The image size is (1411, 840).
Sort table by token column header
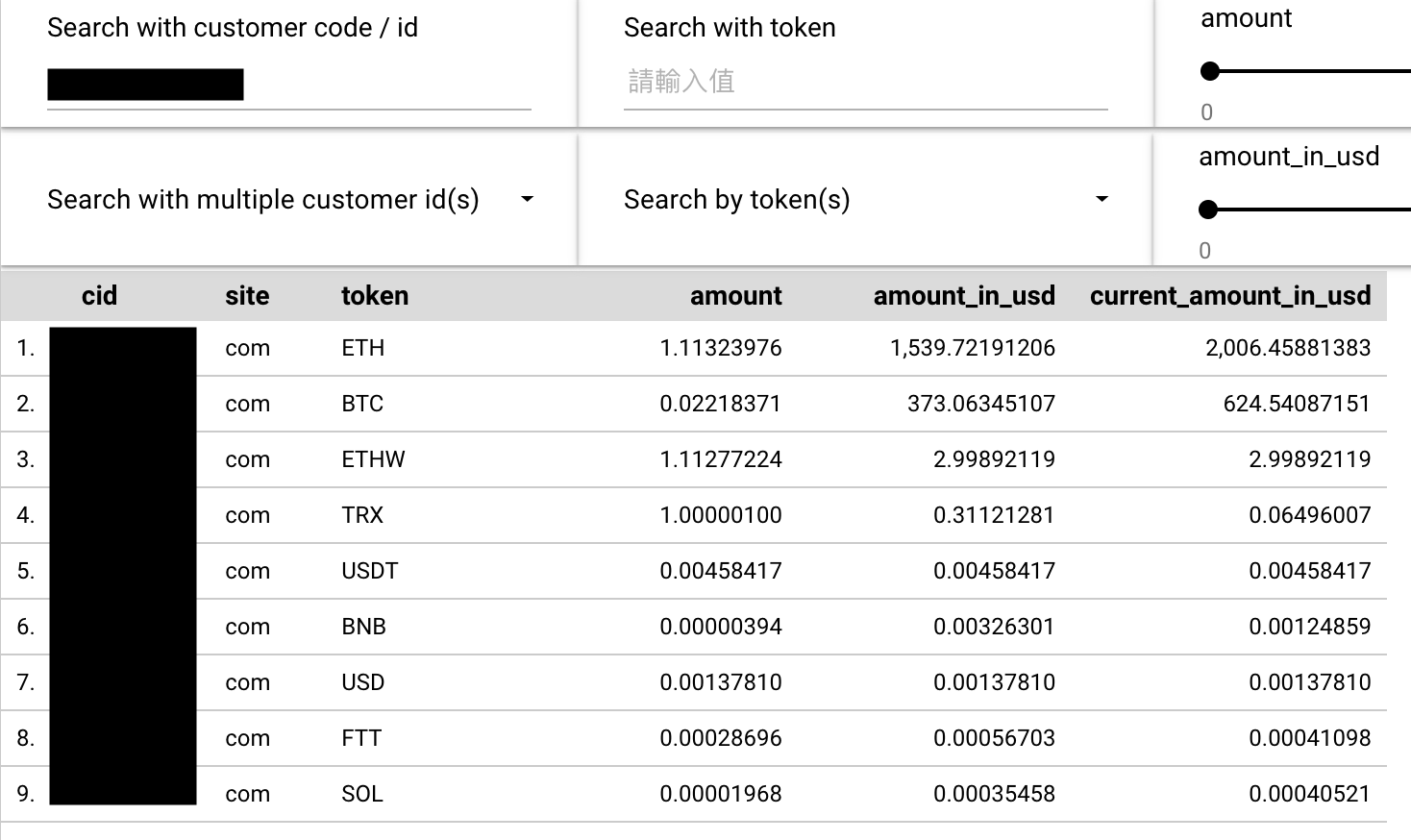pos(375,296)
